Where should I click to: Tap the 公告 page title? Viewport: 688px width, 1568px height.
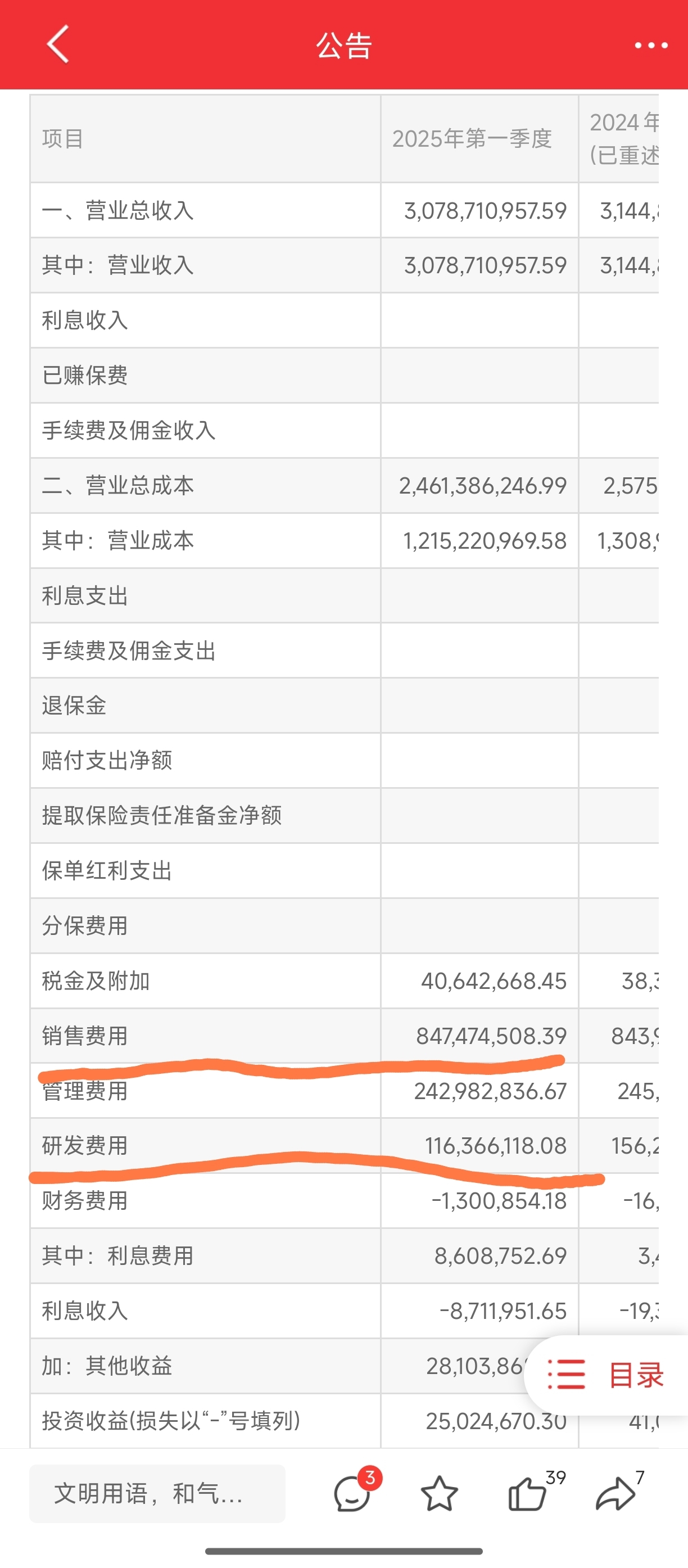[x=343, y=46]
